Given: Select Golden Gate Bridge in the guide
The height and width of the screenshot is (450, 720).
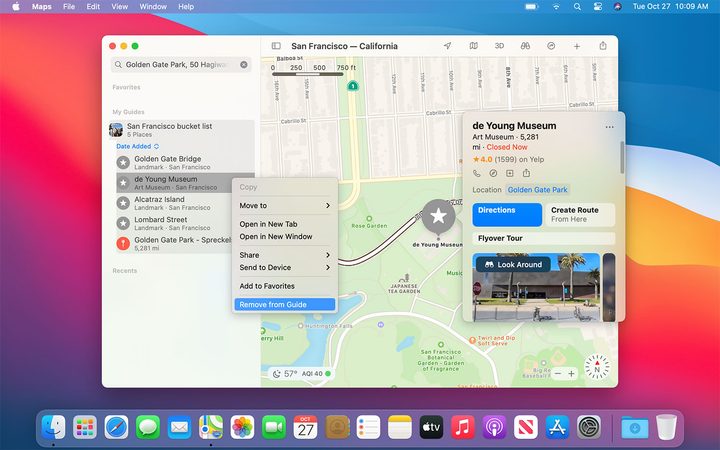Looking at the screenshot, I should point(185,163).
